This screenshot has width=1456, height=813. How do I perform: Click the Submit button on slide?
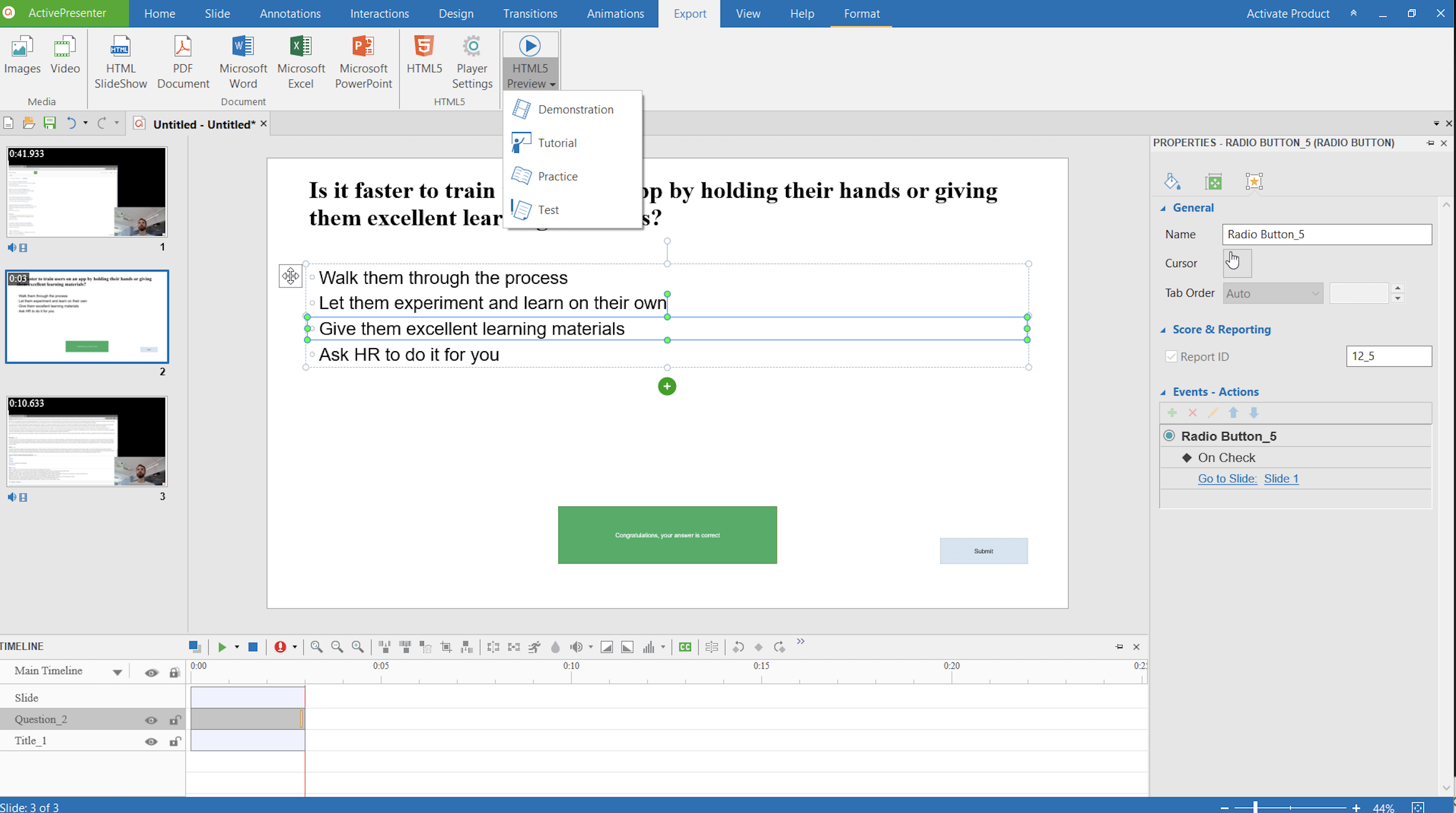point(983,550)
